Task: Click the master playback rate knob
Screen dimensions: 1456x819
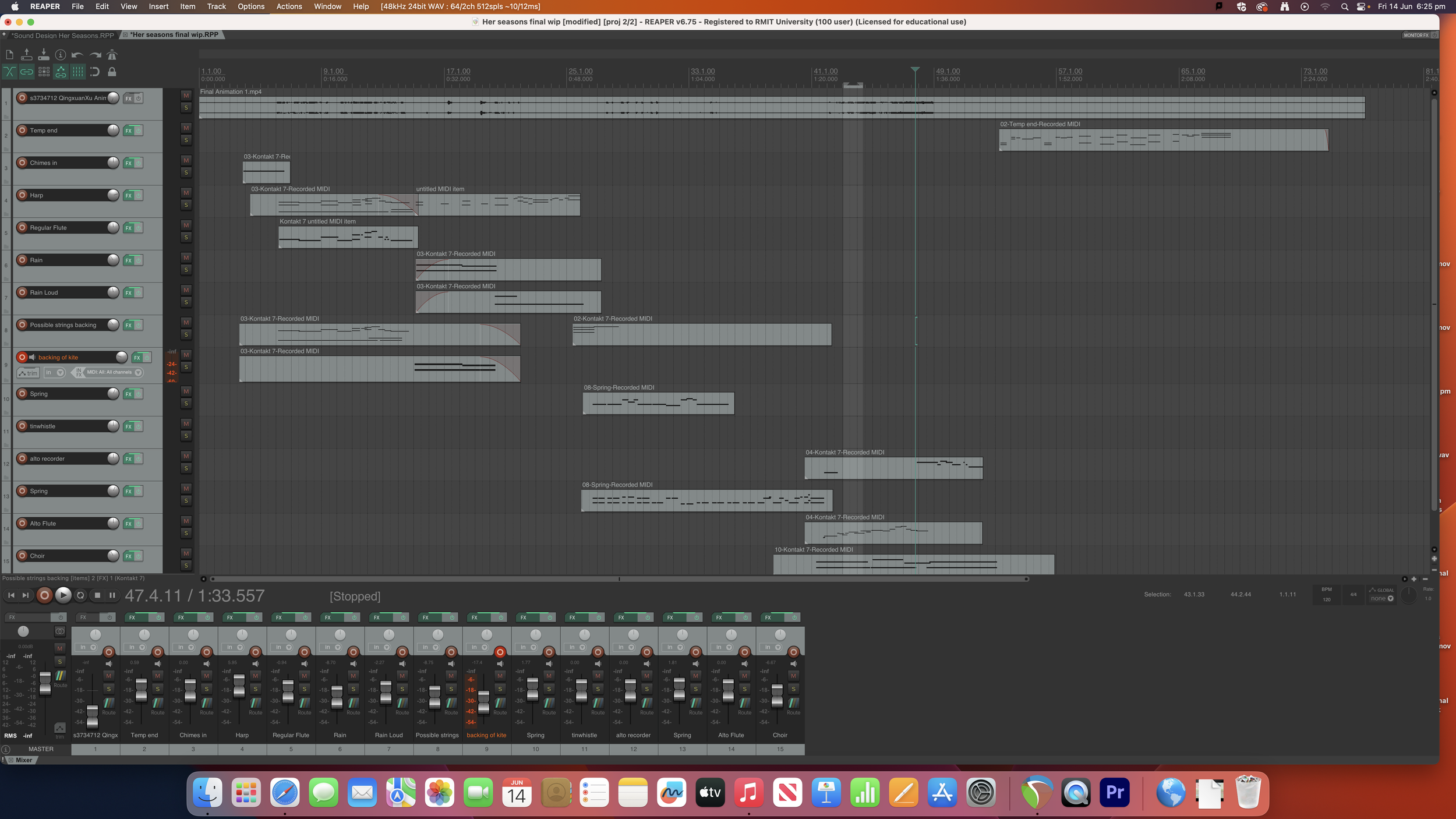Action: coord(1408,595)
